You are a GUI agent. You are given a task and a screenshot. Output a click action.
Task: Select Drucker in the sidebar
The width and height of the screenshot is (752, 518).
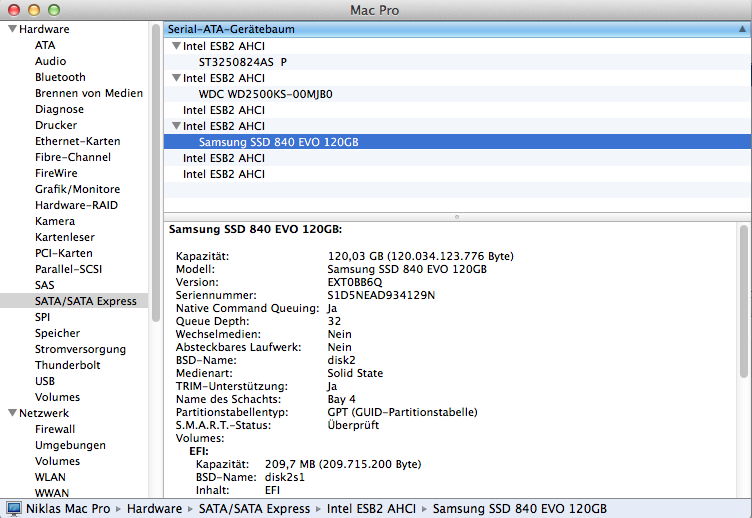(x=56, y=125)
